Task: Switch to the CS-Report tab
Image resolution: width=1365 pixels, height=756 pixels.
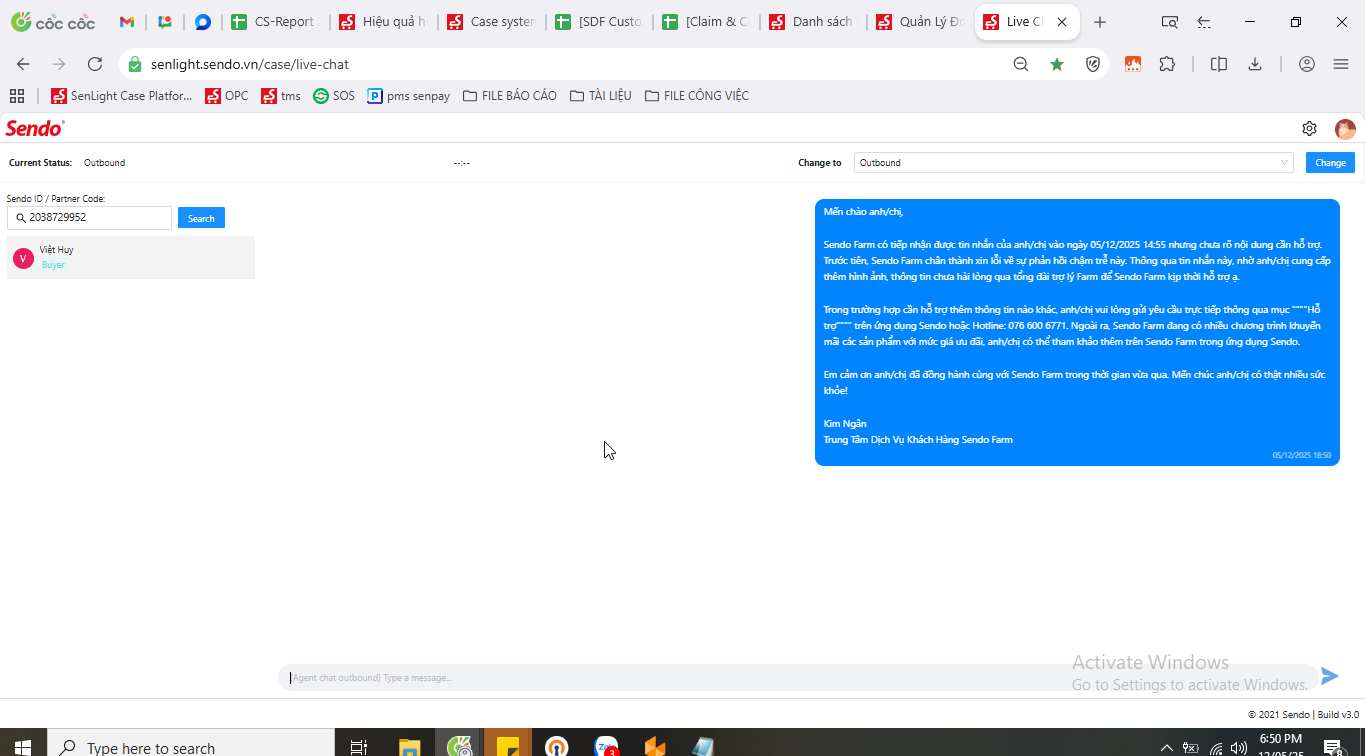Action: click(x=274, y=22)
